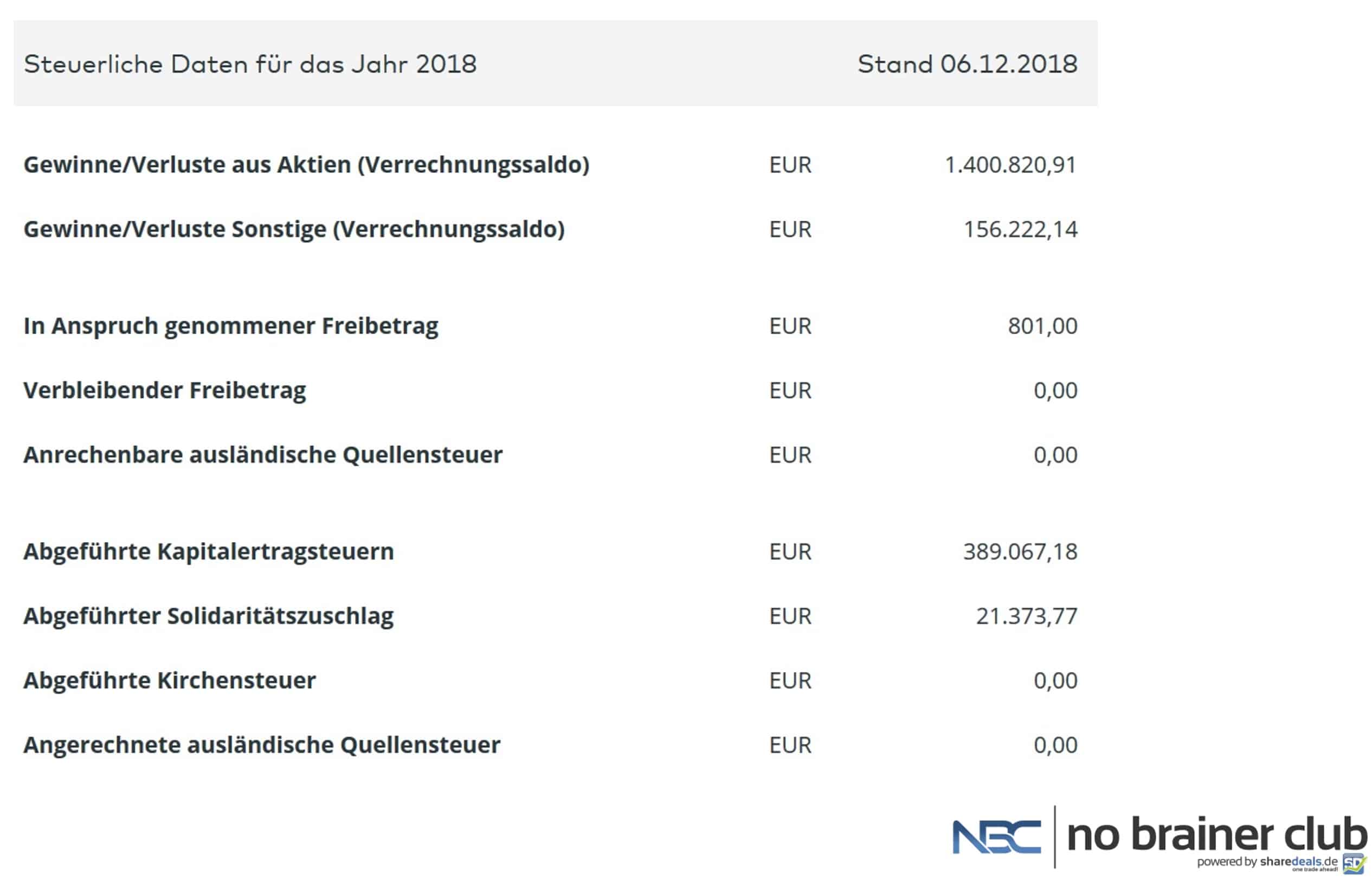Select 'In Anspruch genommener Freibetrag' label
1372x881 pixels.
point(230,326)
